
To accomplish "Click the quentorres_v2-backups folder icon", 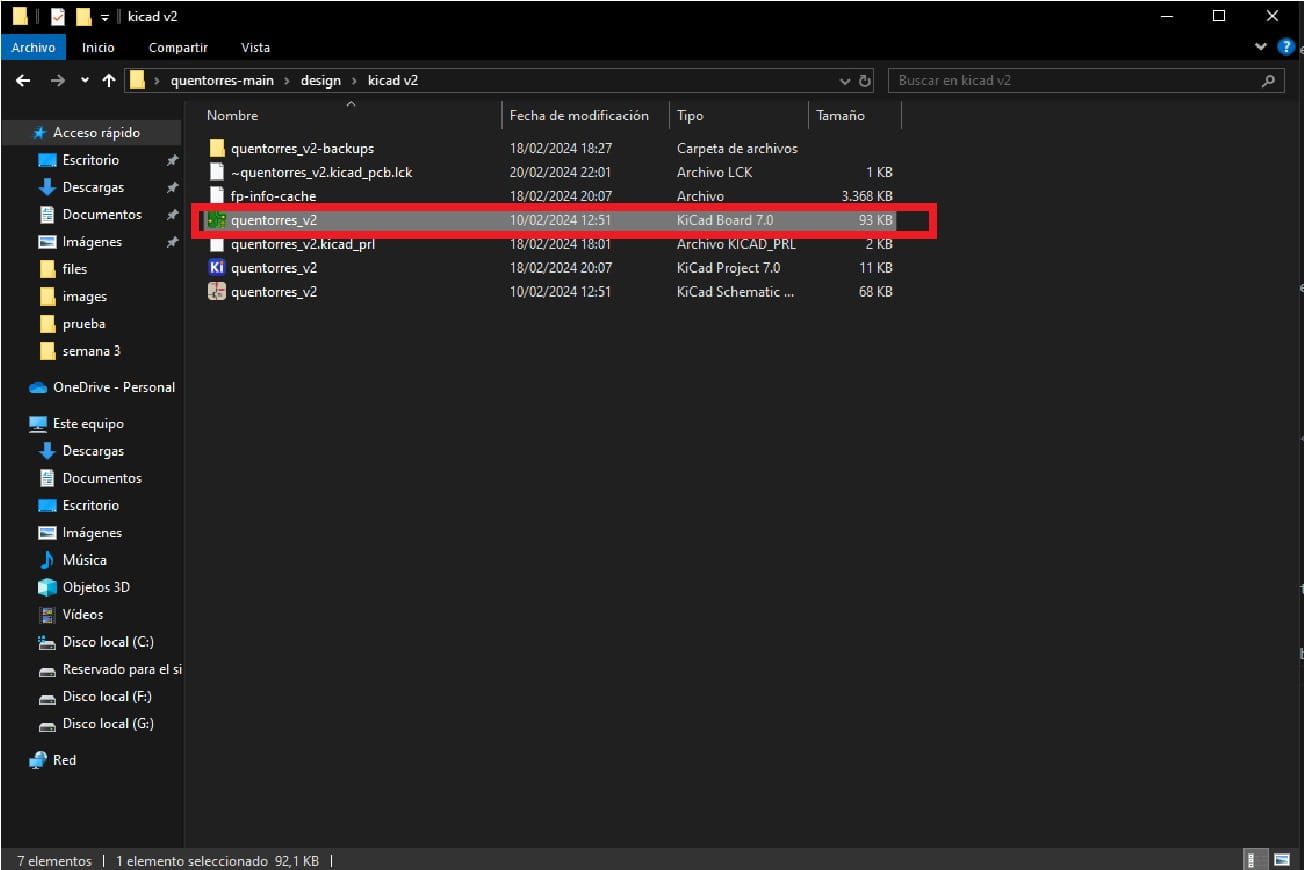I will coord(217,148).
